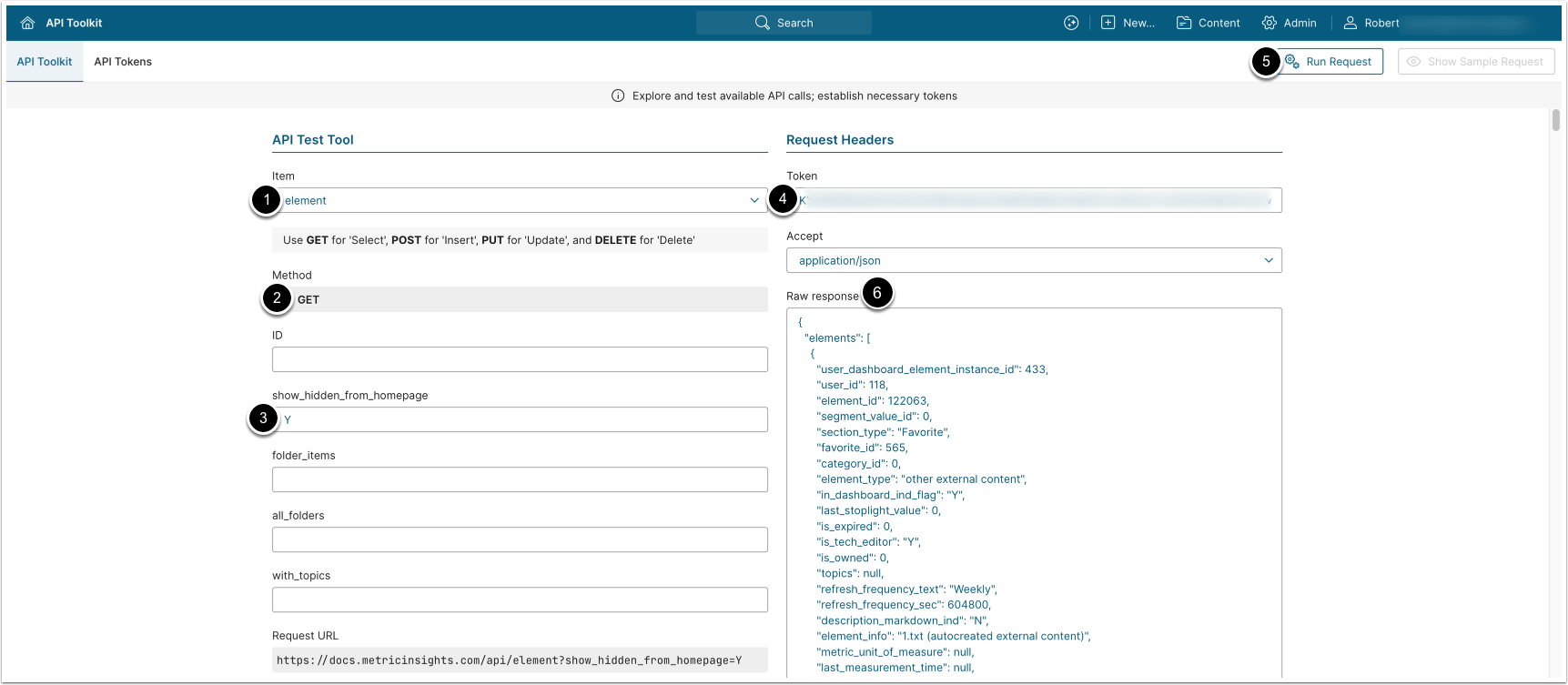Open the round palette icon next to New
1568x685 pixels.
[x=1071, y=23]
